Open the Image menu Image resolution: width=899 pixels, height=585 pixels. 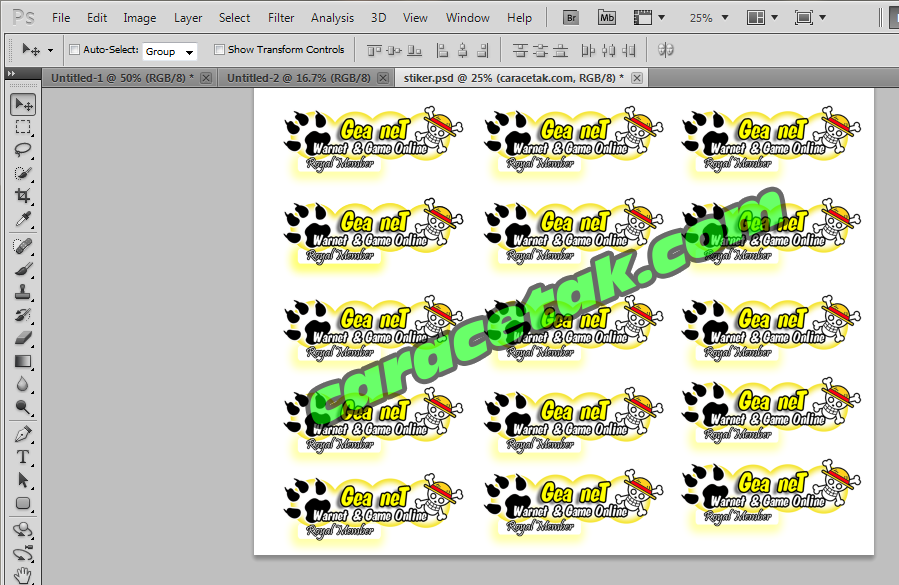[139, 18]
